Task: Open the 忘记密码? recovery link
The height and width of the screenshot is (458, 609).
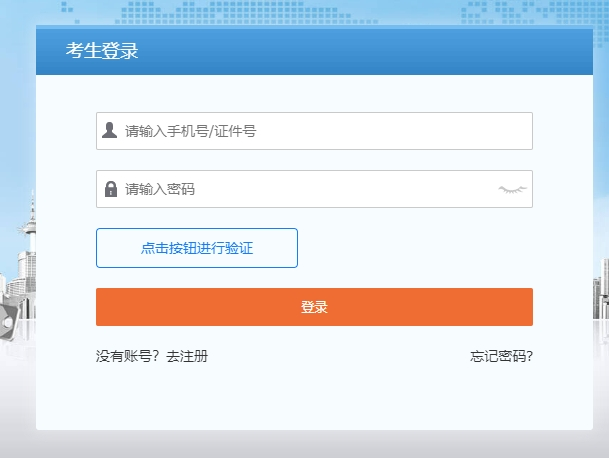Action: click(501, 356)
